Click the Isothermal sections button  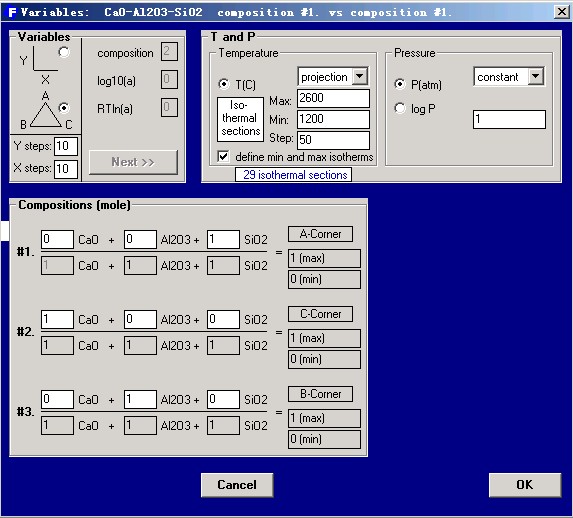click(240, 119)
